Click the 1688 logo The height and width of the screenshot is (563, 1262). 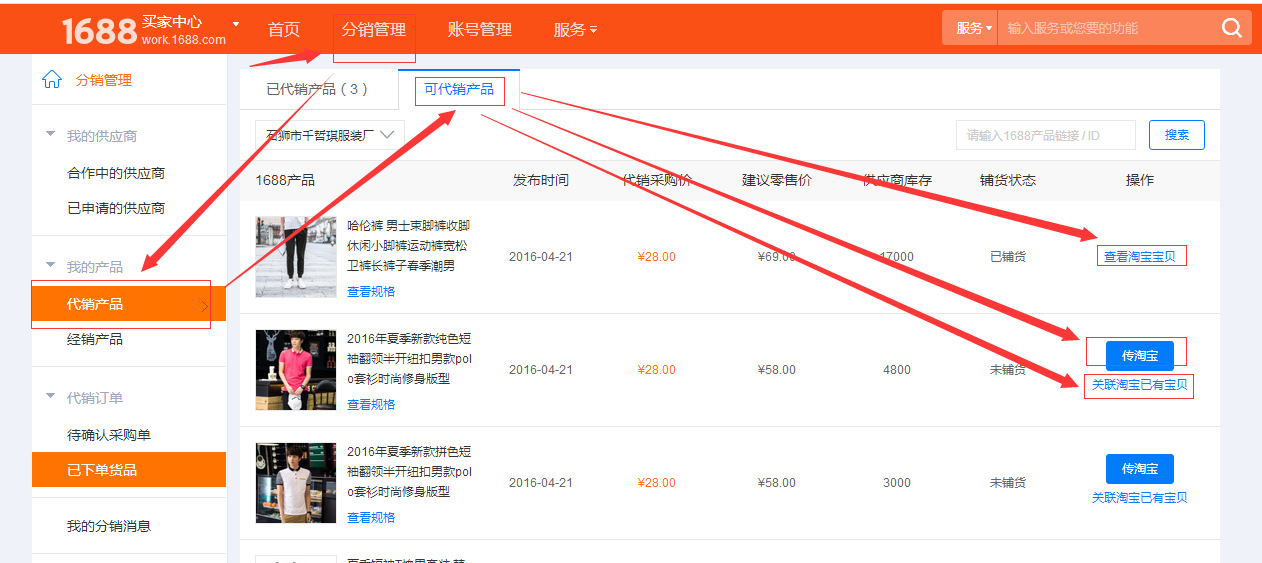coord(99,31)
